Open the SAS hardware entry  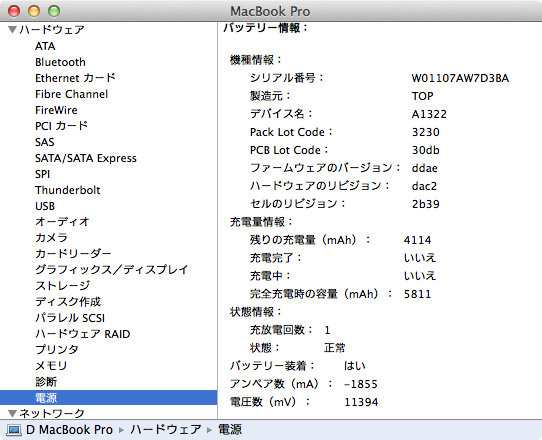pyautogui.click(x=45, y=142)
